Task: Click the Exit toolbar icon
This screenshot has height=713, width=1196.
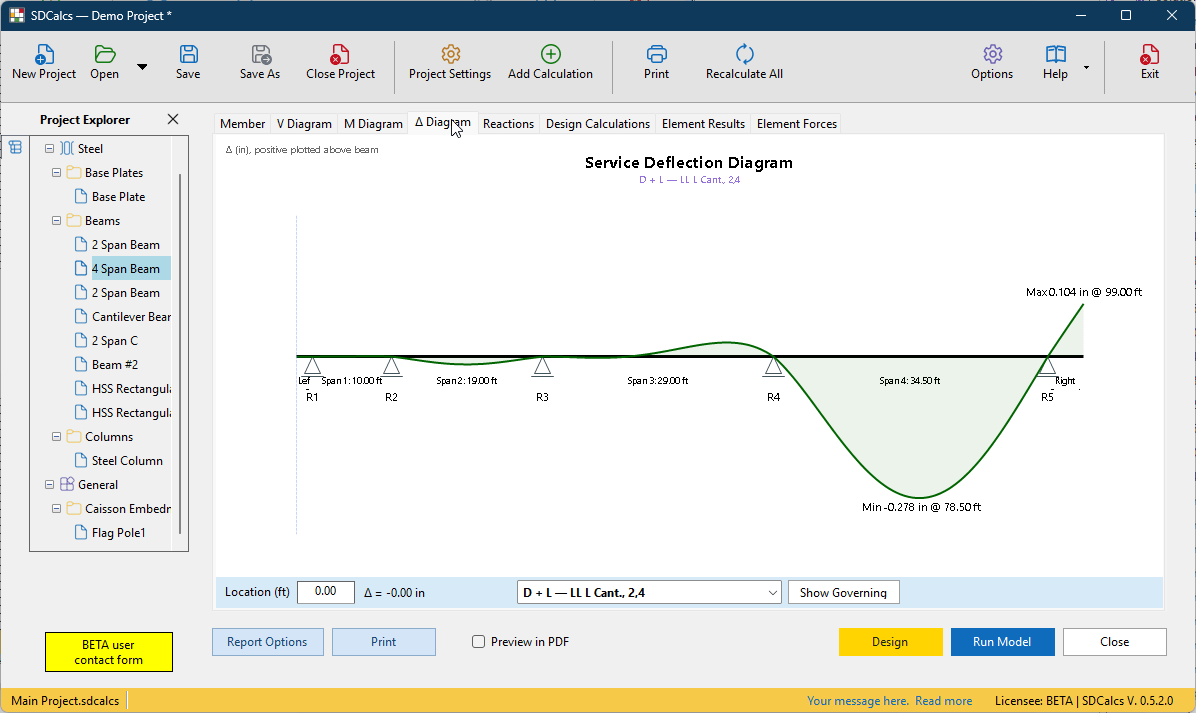Action: [1149, 55]
